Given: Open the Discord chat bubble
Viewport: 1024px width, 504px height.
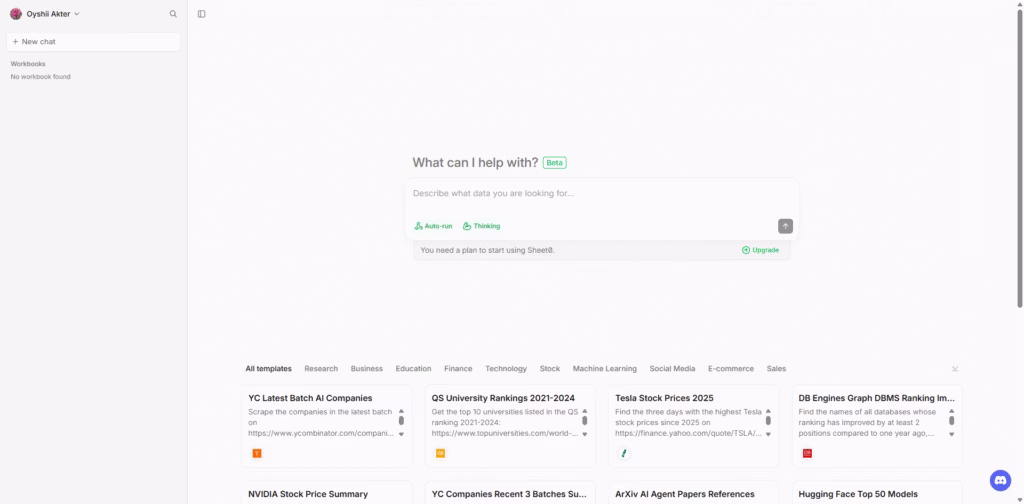Looking at the screenshot, I should point(1000,481).
